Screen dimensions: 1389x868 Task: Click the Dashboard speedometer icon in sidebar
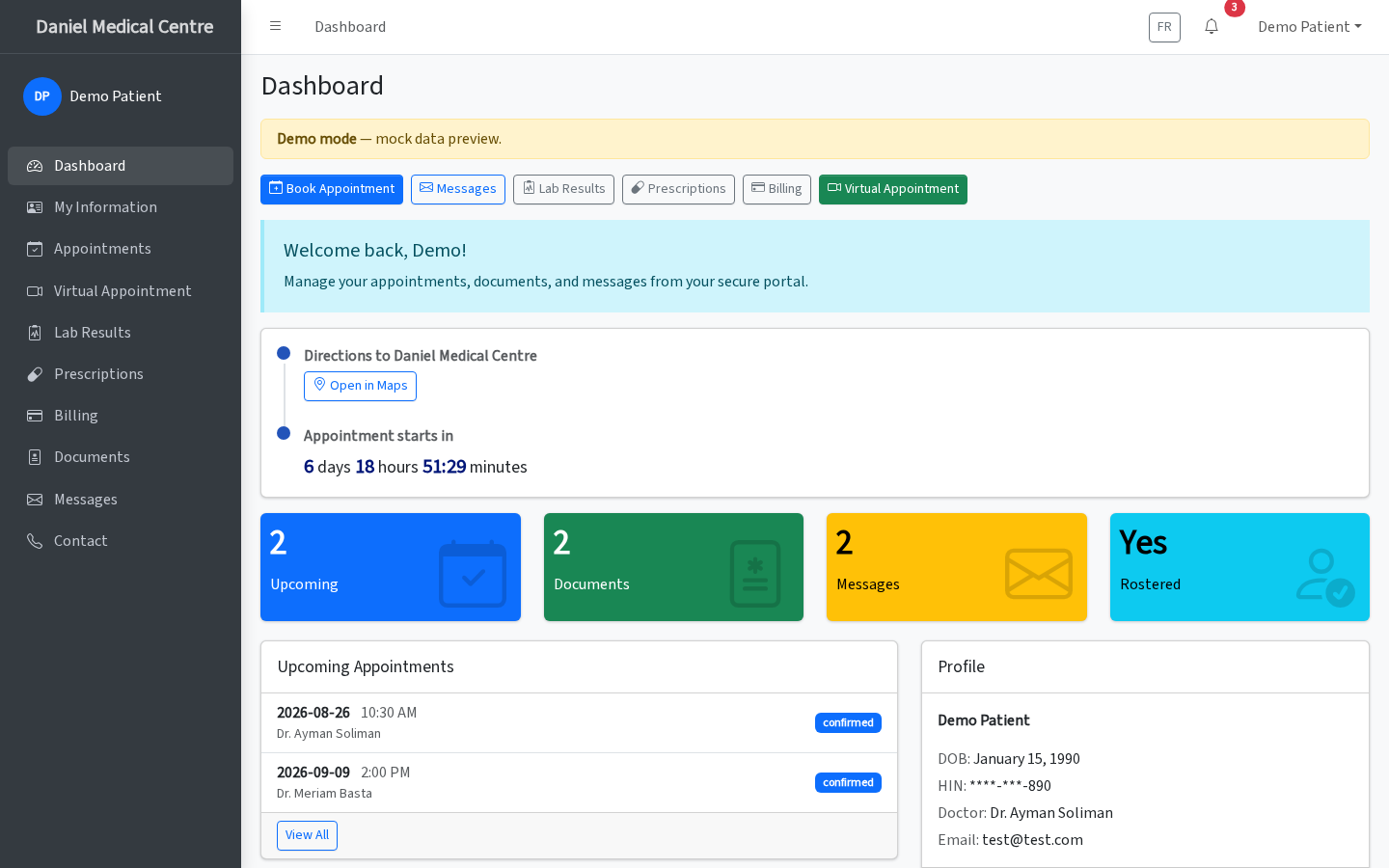click(x=35, y=166)
